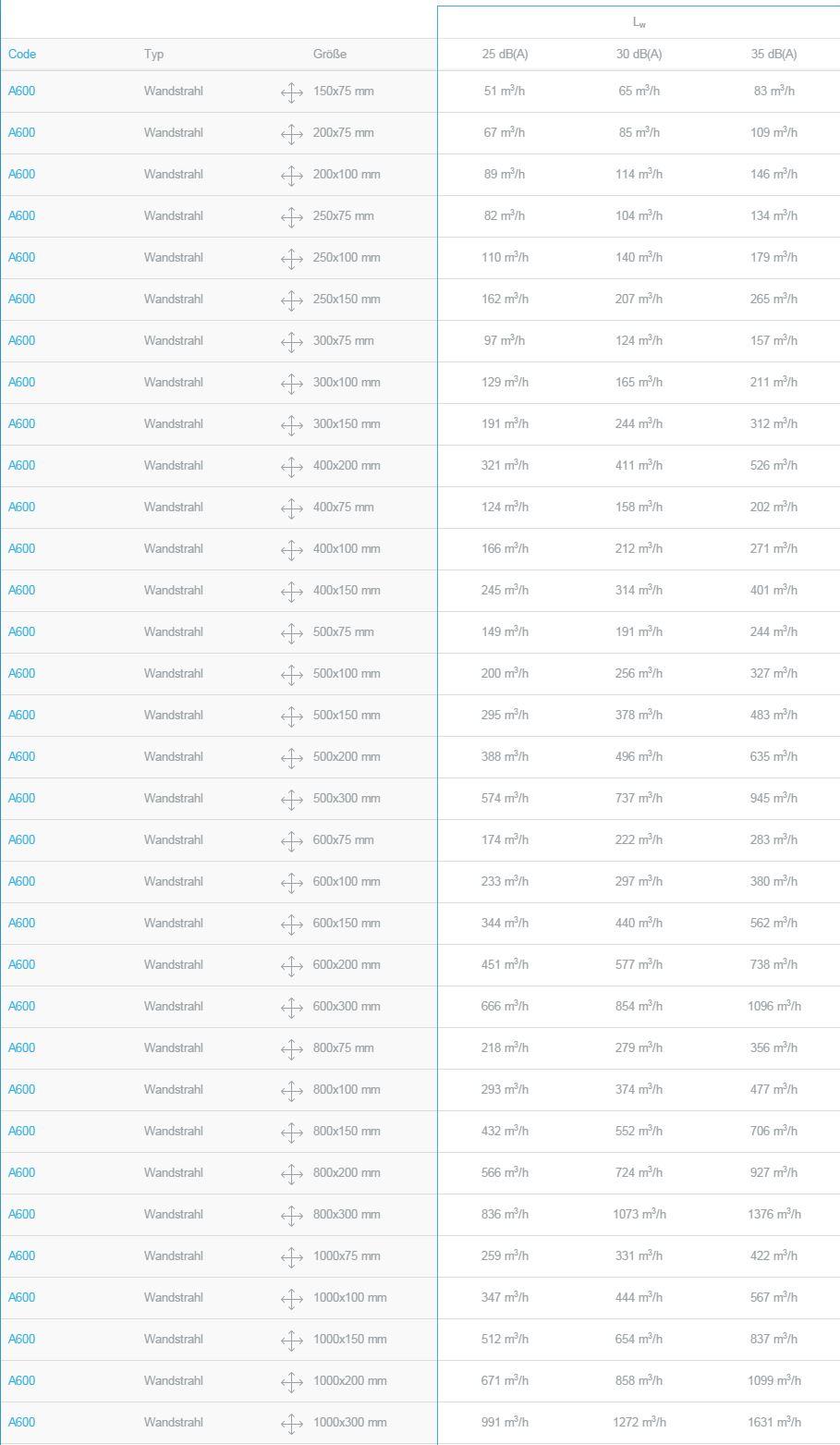840x1445 pixels.
Task: Select the dimension icon next to 800x75 mm
Action: (292, 1049)
